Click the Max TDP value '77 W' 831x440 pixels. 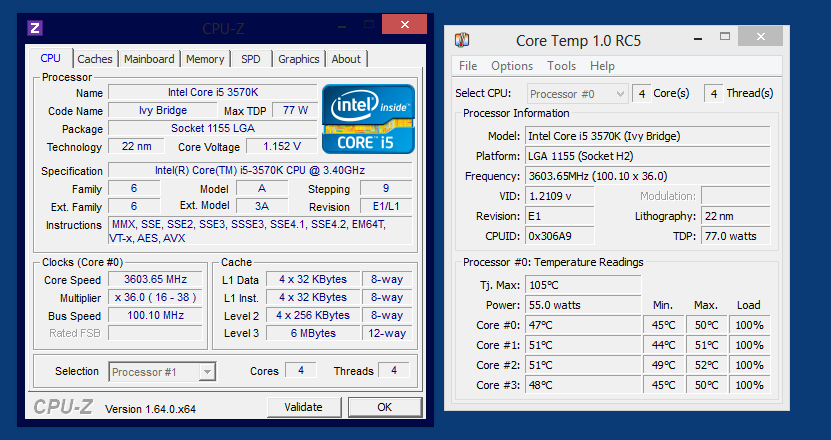pyautogui.click(x=295, y=110)
